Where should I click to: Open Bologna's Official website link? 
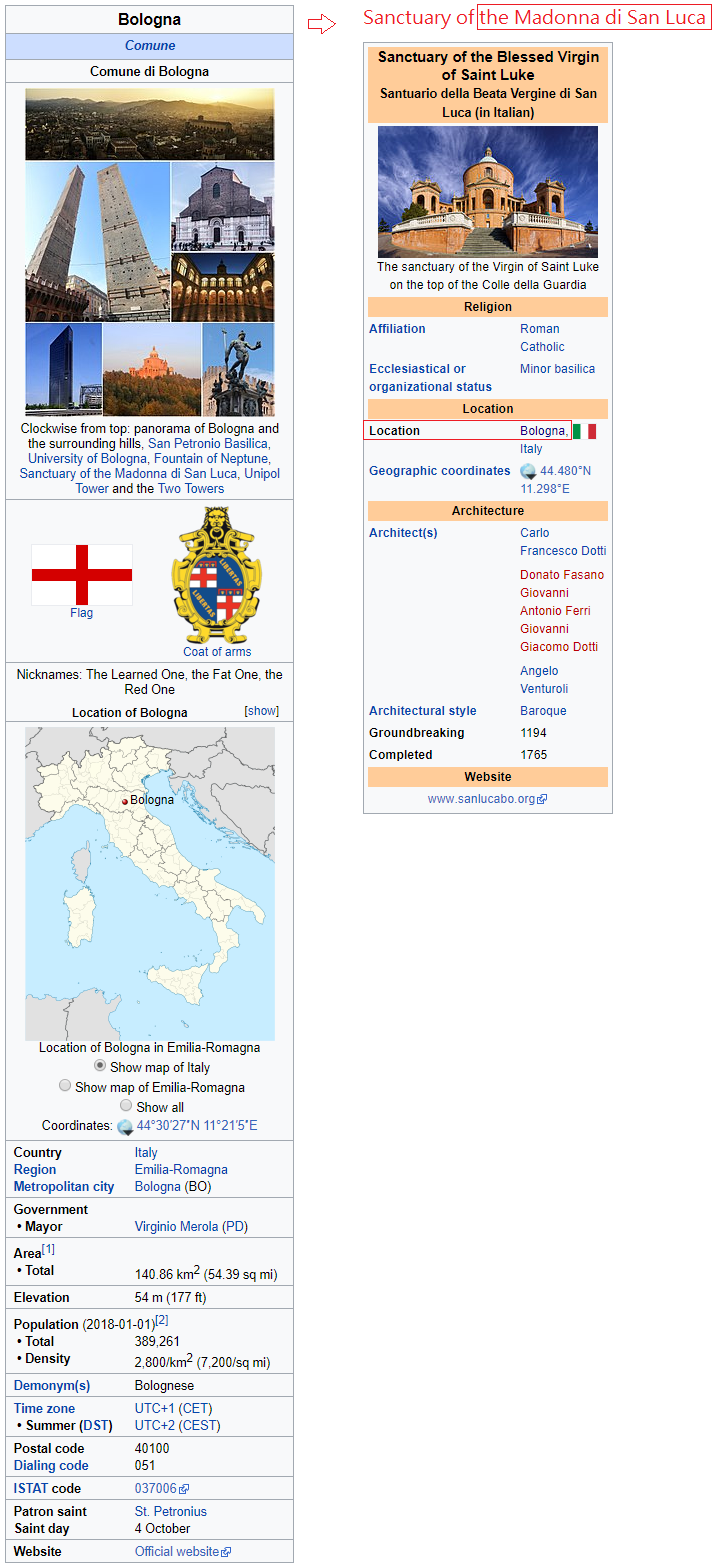click(177, 1552)
